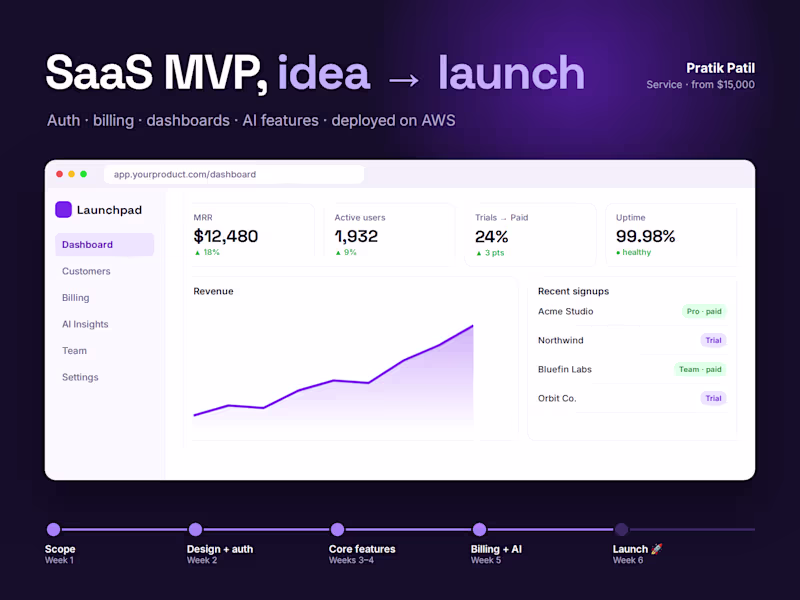Screen dimensions: 800x600
Task: Select the Scope Week 1 timeline marker
Action: (54, 530)
